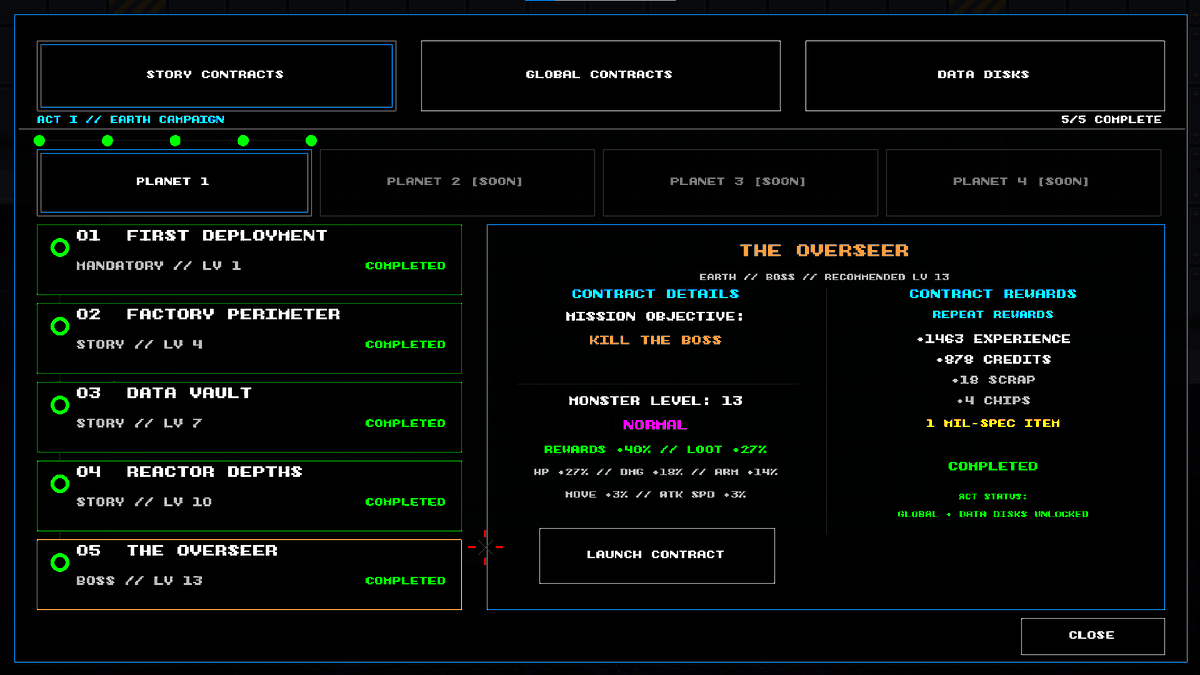Select contract 03 Data Vault
Viewport: 1200px width, 675px height.
pyautogui.click(x=249, y=417)
